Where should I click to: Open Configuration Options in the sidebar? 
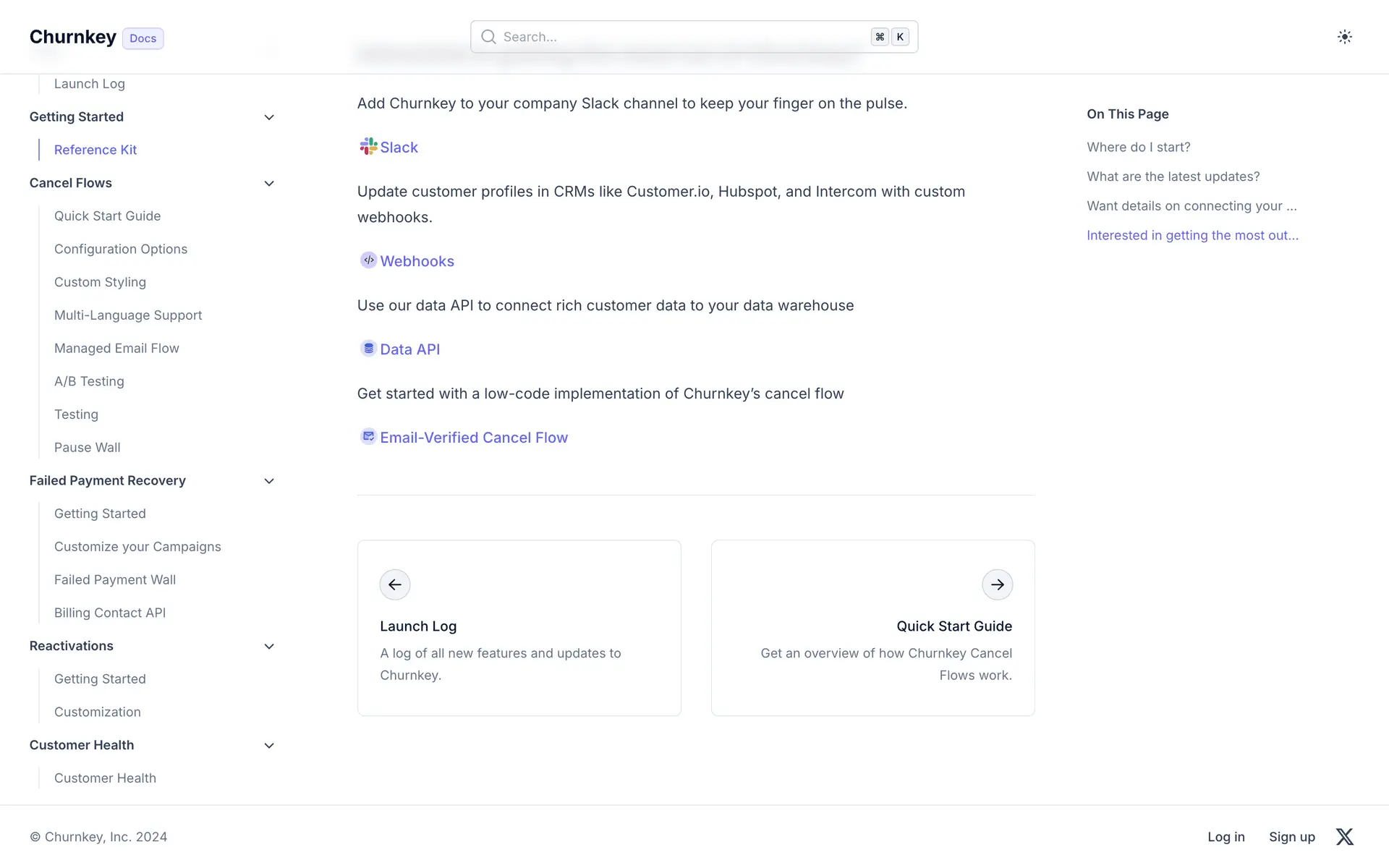point(121,249)
